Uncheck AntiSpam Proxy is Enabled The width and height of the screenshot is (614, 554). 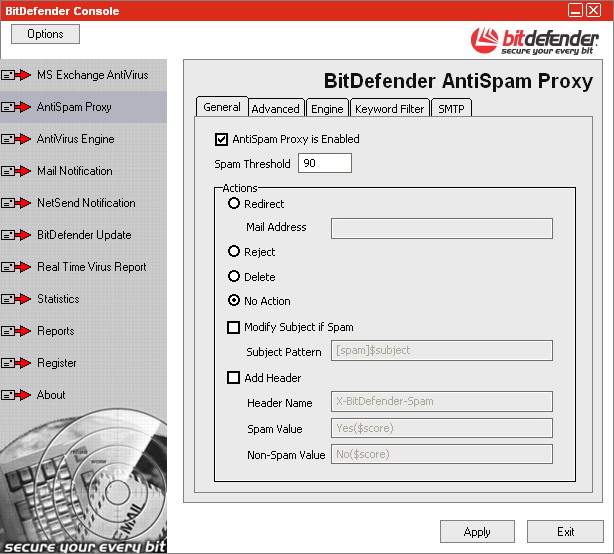point(221,139)
